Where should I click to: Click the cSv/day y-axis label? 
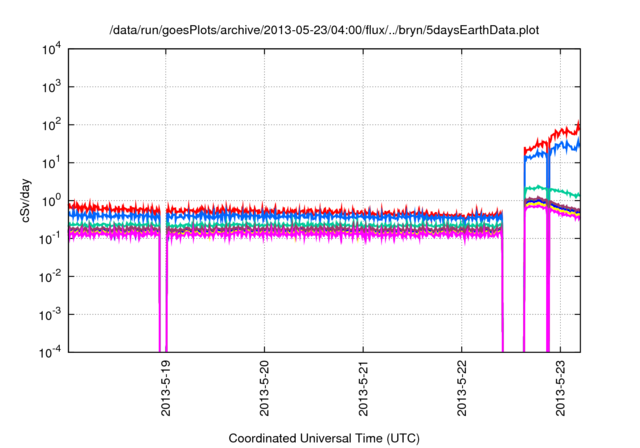click(x=25, y=200)
